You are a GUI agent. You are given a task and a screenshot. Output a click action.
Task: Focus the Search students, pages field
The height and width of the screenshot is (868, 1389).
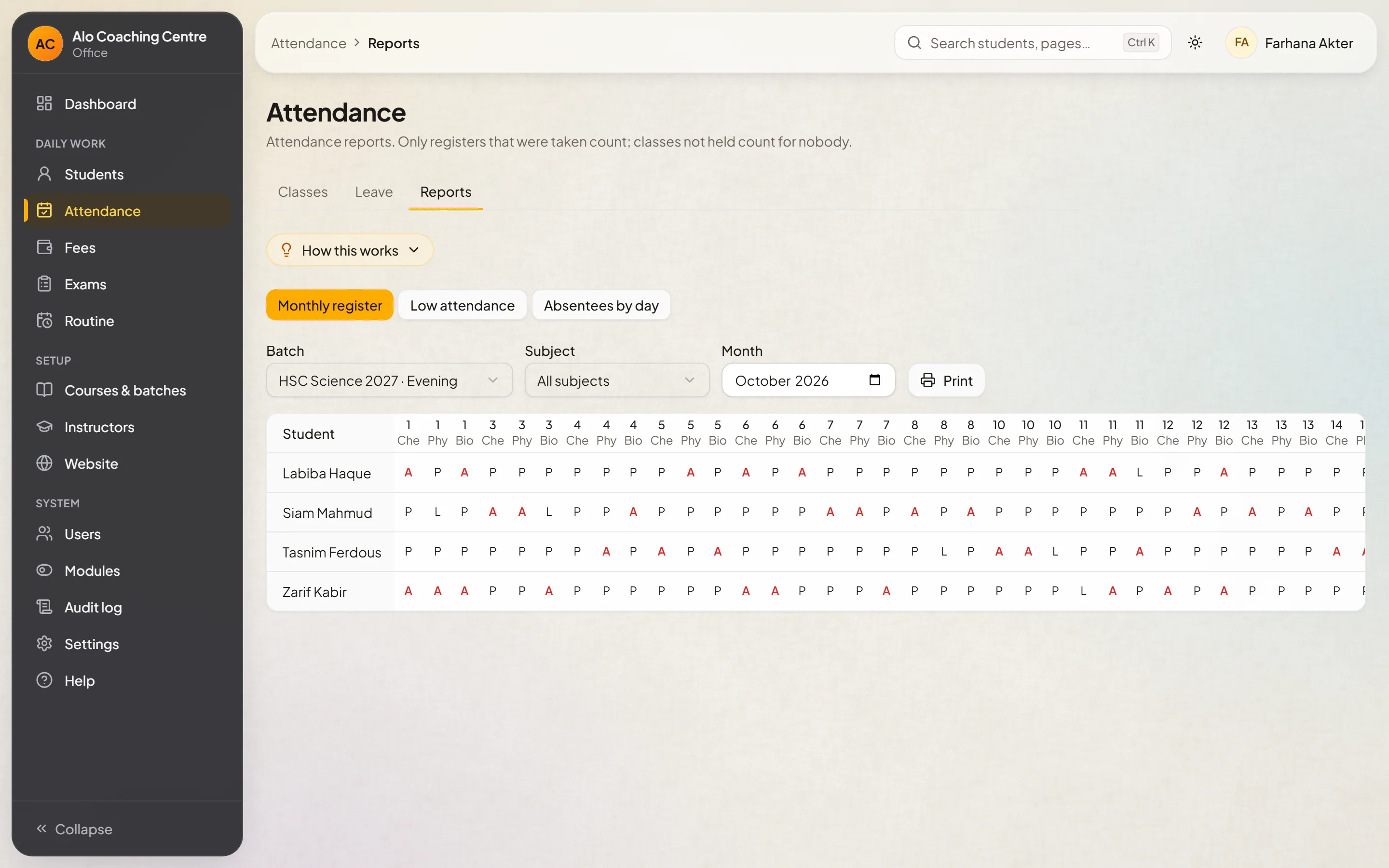pyautogui.click(x=1033, y=43)
